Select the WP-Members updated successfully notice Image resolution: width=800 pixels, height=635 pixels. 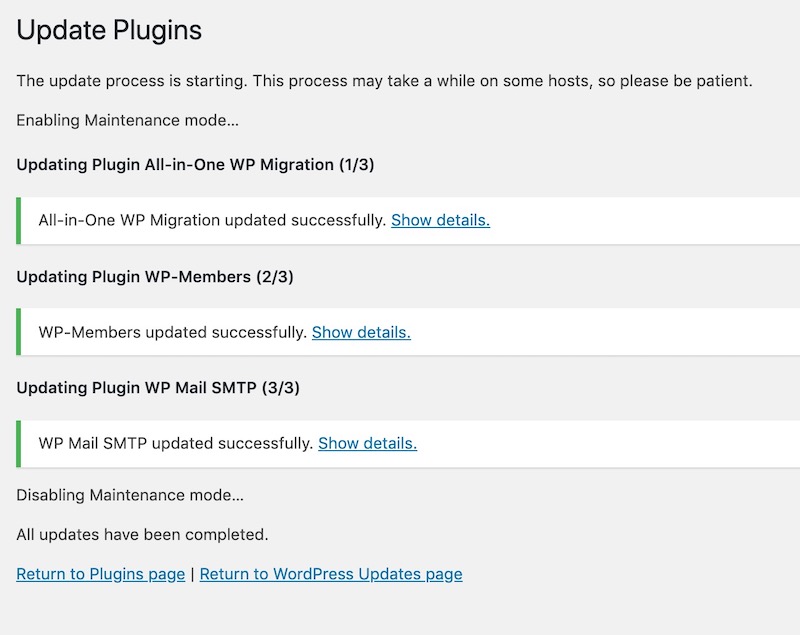coord(408,332)
